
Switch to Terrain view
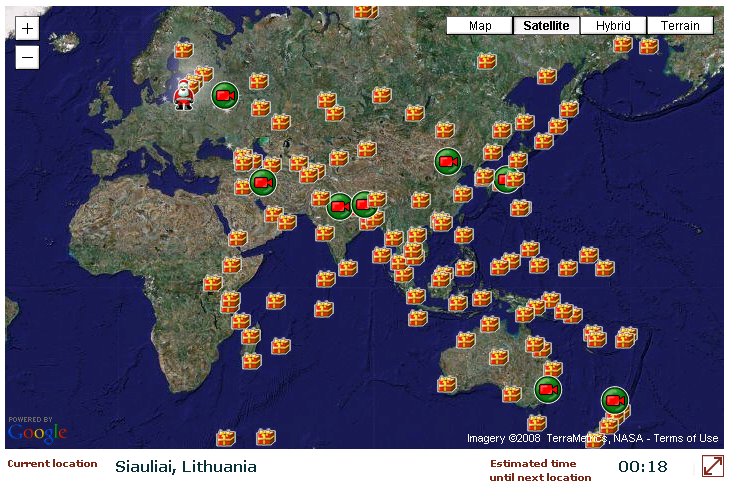pyautogui.click(x=680, y=25)
